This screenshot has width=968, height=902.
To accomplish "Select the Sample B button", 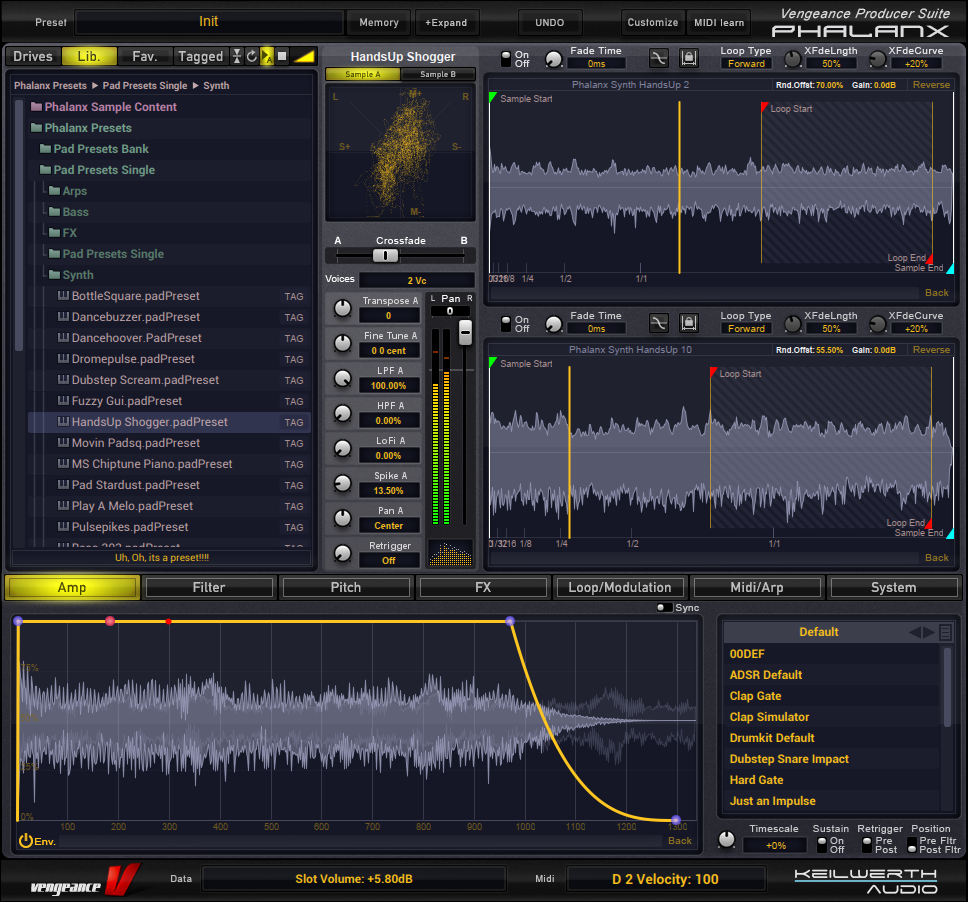I will click(438, 74).
